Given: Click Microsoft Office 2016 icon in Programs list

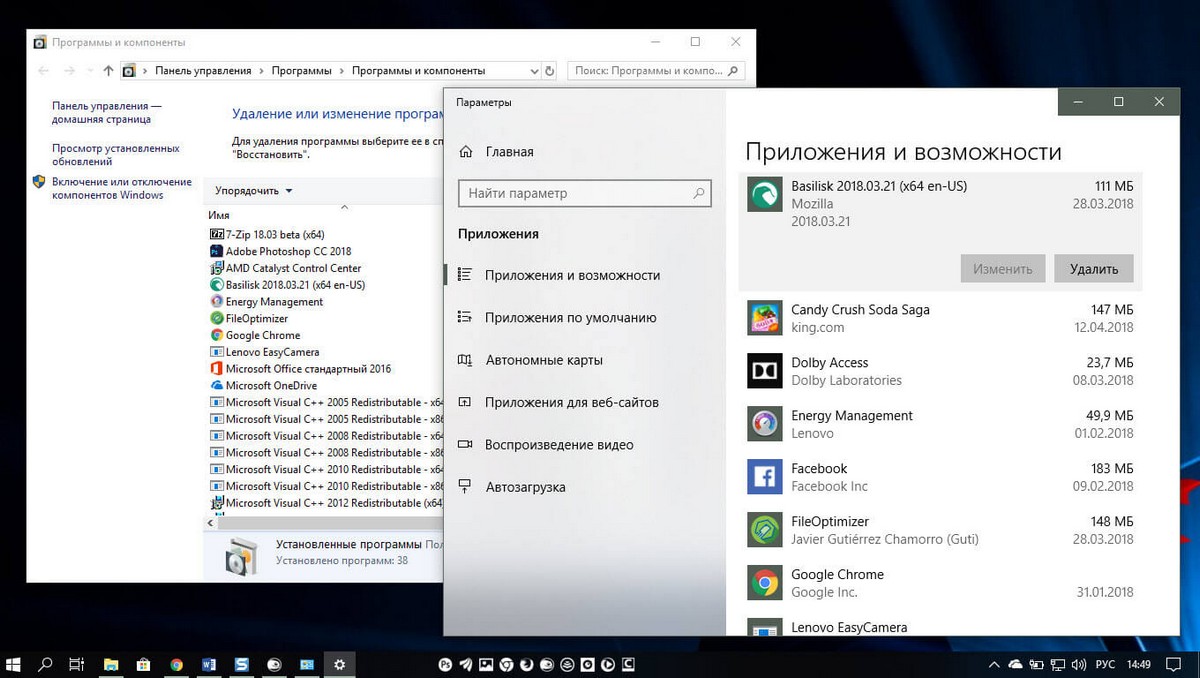Looking at the screenshot, I should tap(216, 369).
